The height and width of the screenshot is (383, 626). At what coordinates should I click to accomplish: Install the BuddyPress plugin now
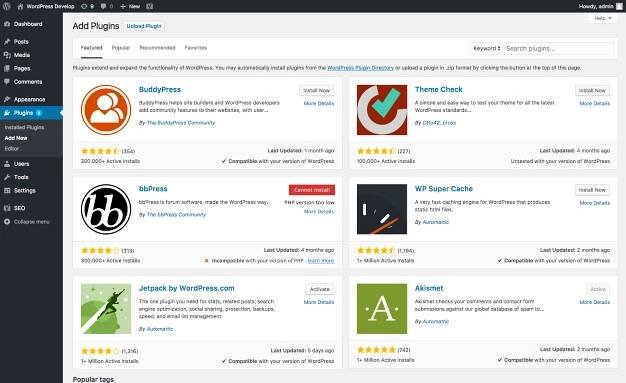[x=316, y=91]
